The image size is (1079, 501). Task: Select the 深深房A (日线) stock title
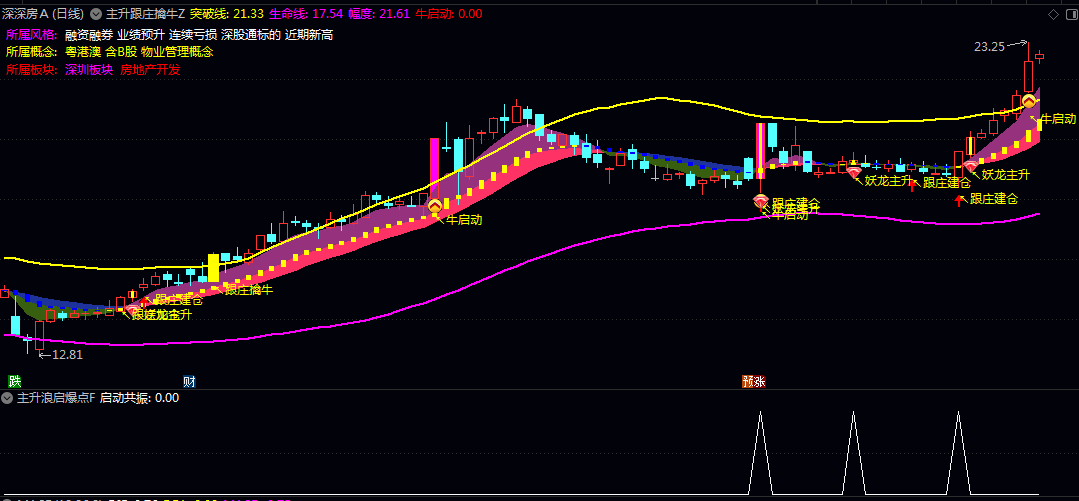coord(43,14)
